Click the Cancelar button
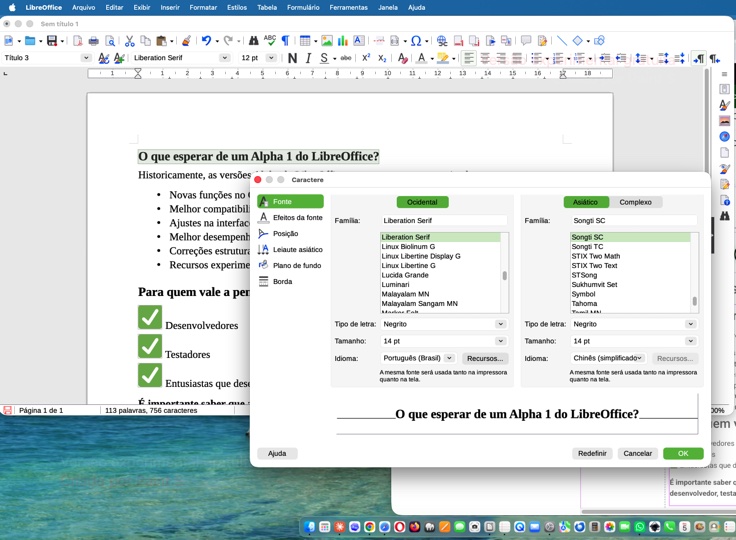 coord(637,453)
